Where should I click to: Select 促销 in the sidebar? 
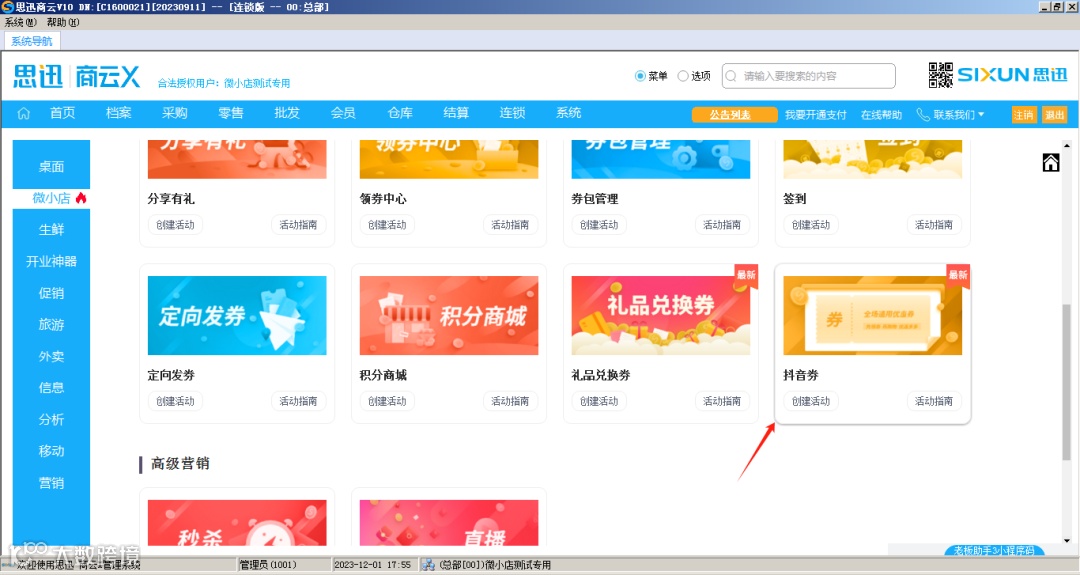click(x=51, y=293)
